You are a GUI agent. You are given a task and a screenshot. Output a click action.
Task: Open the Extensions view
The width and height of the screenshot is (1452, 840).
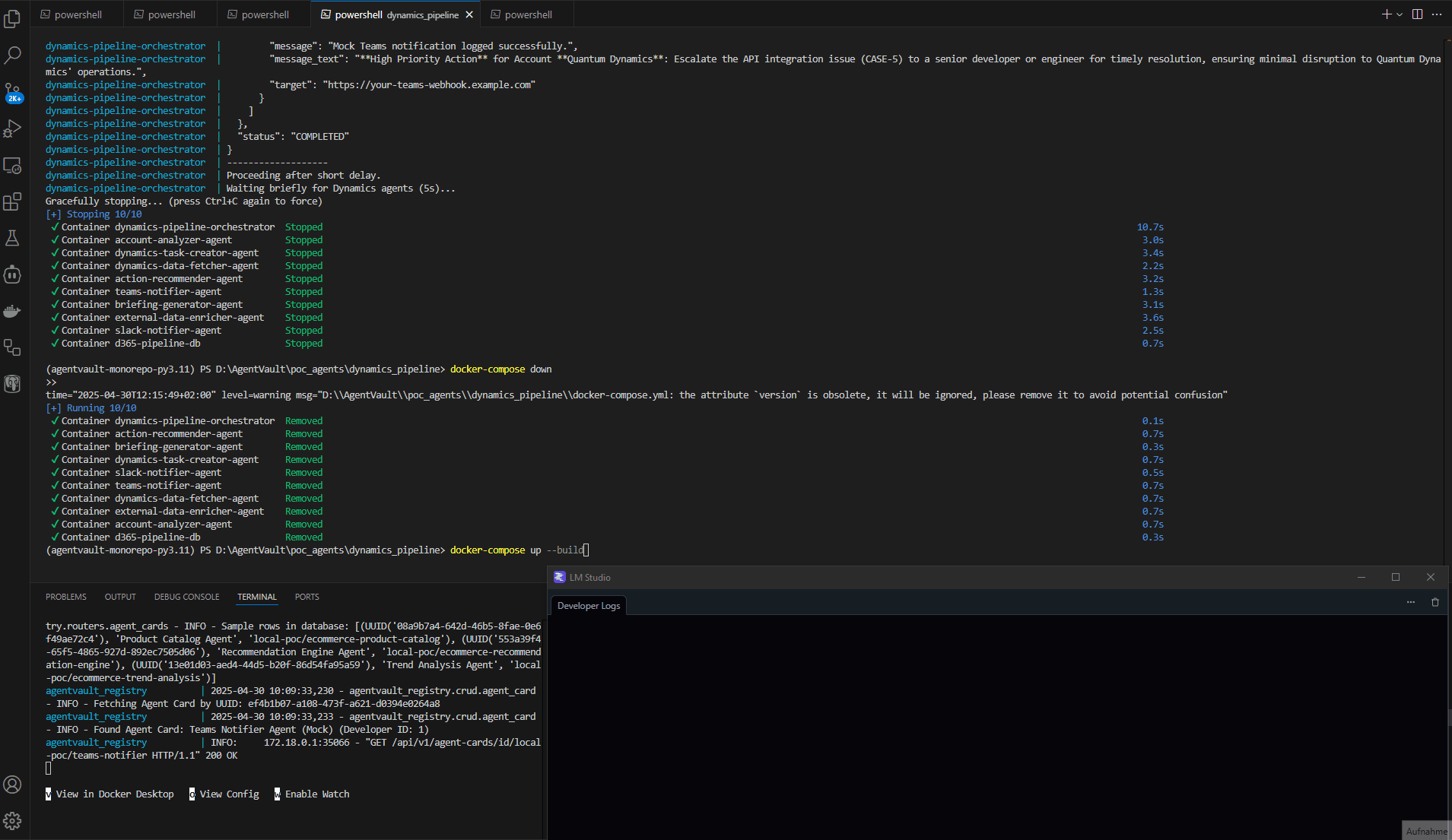click(x=12, y=201)
